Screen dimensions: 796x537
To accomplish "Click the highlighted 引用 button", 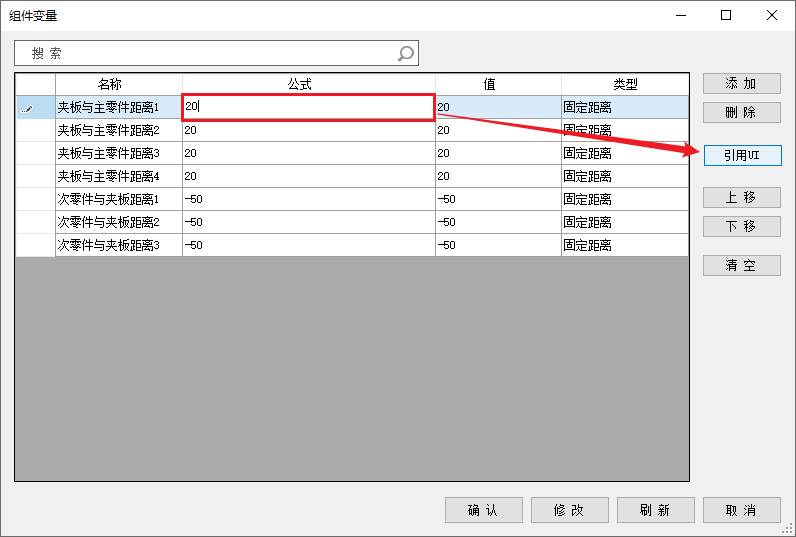I will click(x=743, y=155).
